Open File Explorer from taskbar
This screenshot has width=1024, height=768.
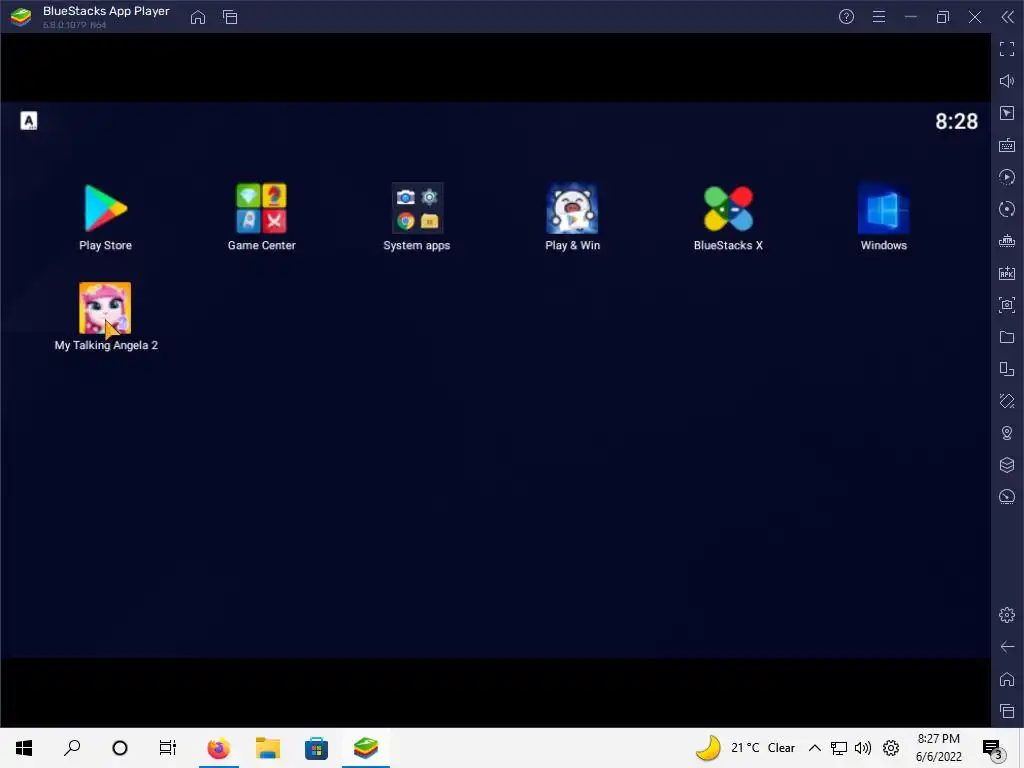pos(268,748)
